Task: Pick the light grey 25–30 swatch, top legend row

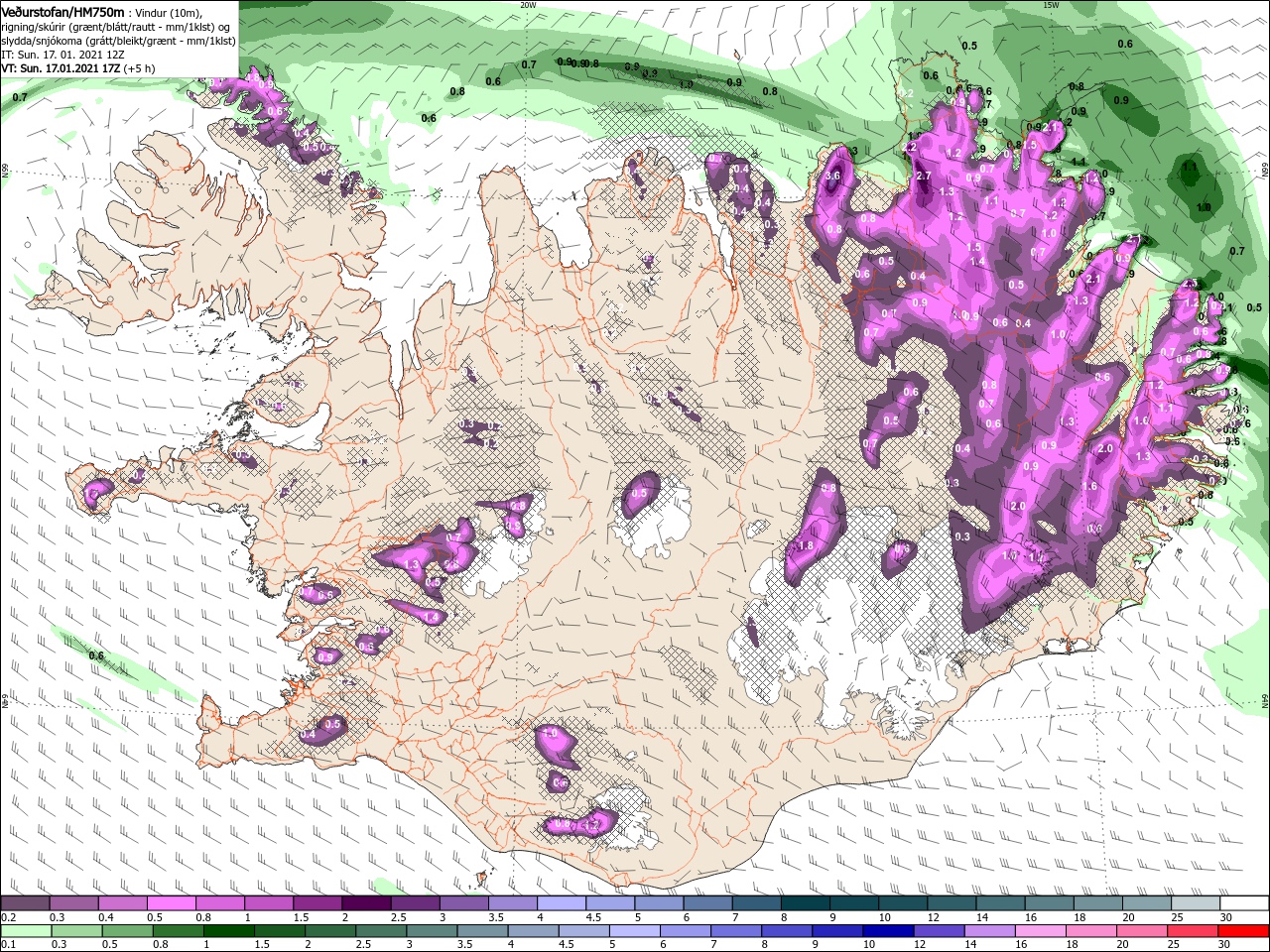Action: click(x=1197, y=903)
